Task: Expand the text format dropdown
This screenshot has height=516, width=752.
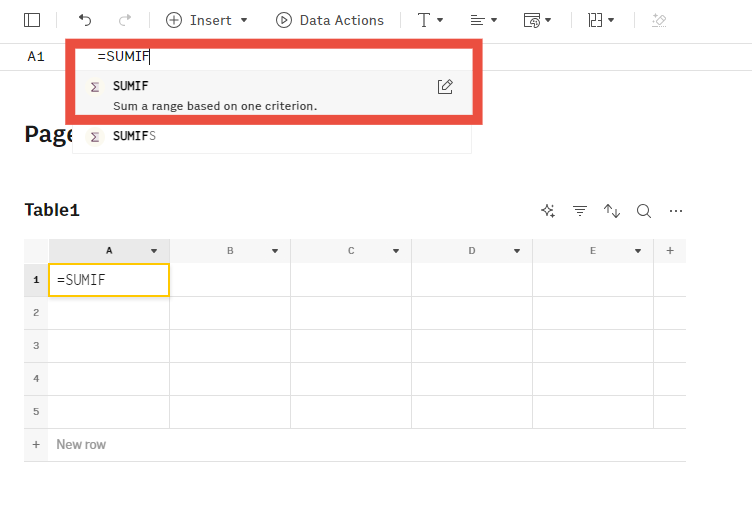Action: 430,20
